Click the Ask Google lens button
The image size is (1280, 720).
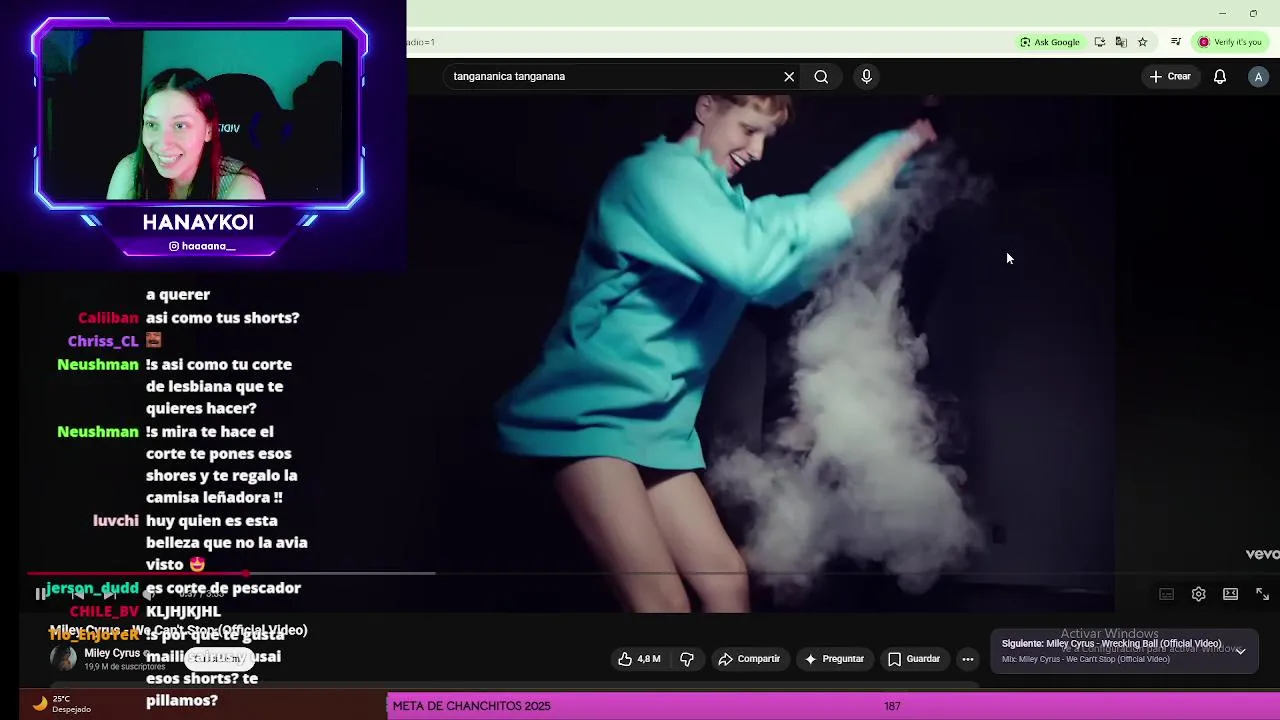[1050, 42]
